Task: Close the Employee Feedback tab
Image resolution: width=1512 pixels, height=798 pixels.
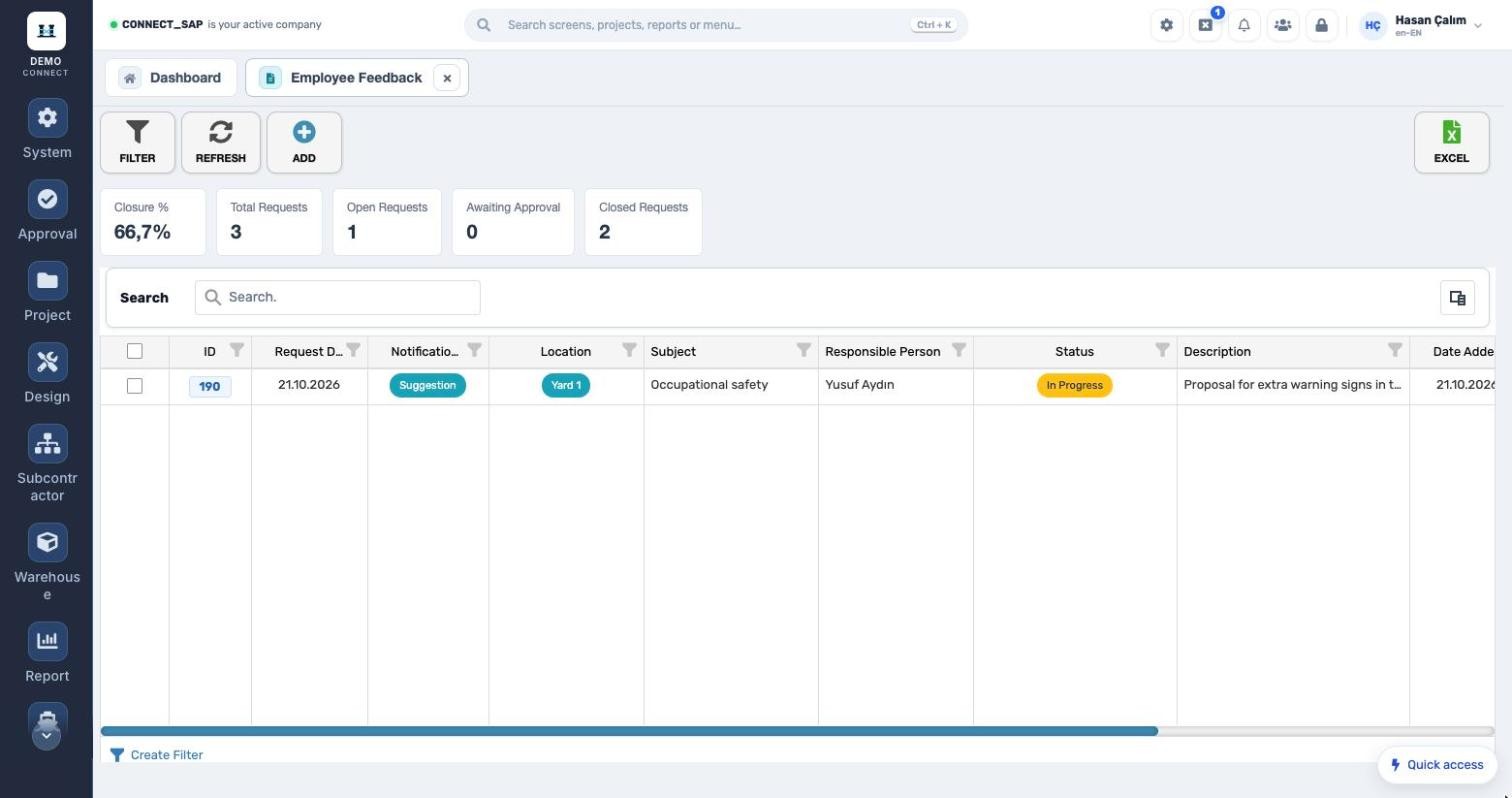Action: (x=447, y=78)
